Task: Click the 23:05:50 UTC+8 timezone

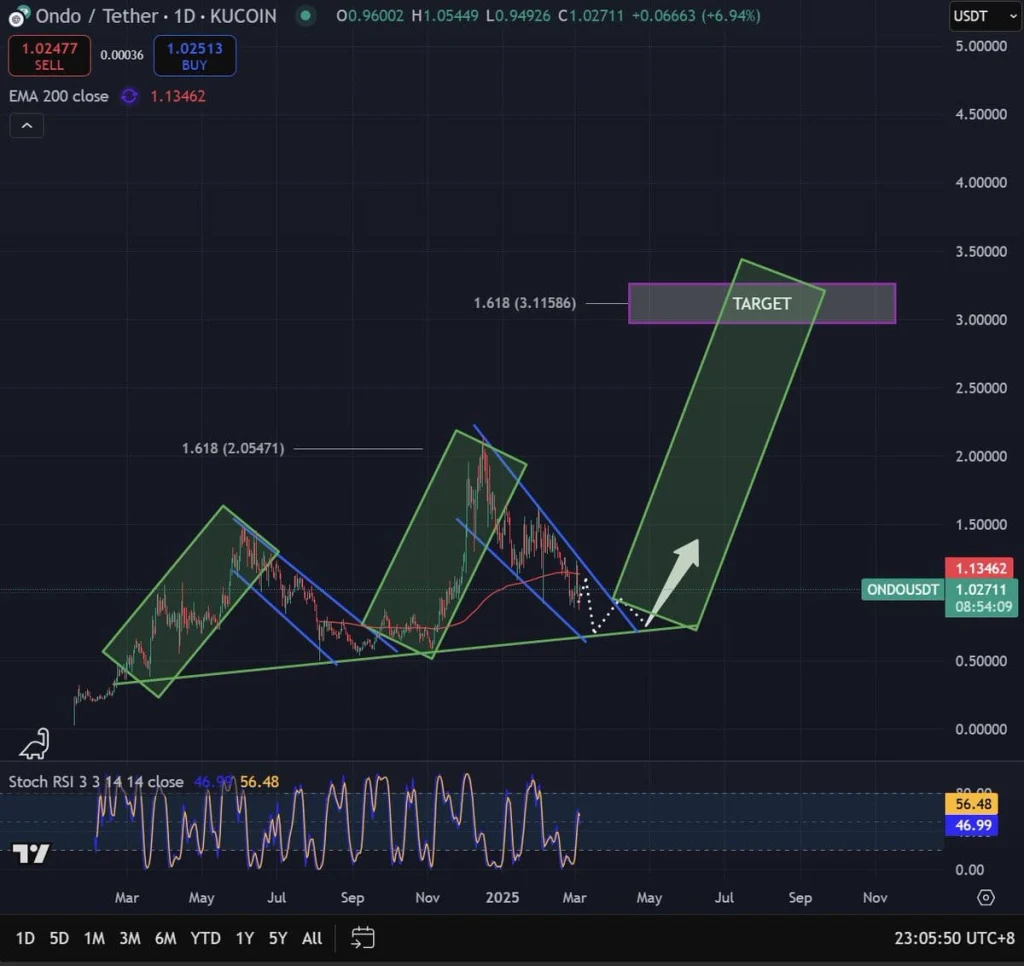Action: pyautogui.click(x=954, y=939)
